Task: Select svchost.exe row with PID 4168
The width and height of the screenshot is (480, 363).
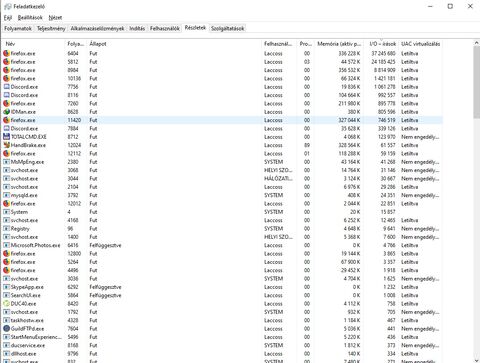Action: tap(223, 220)
